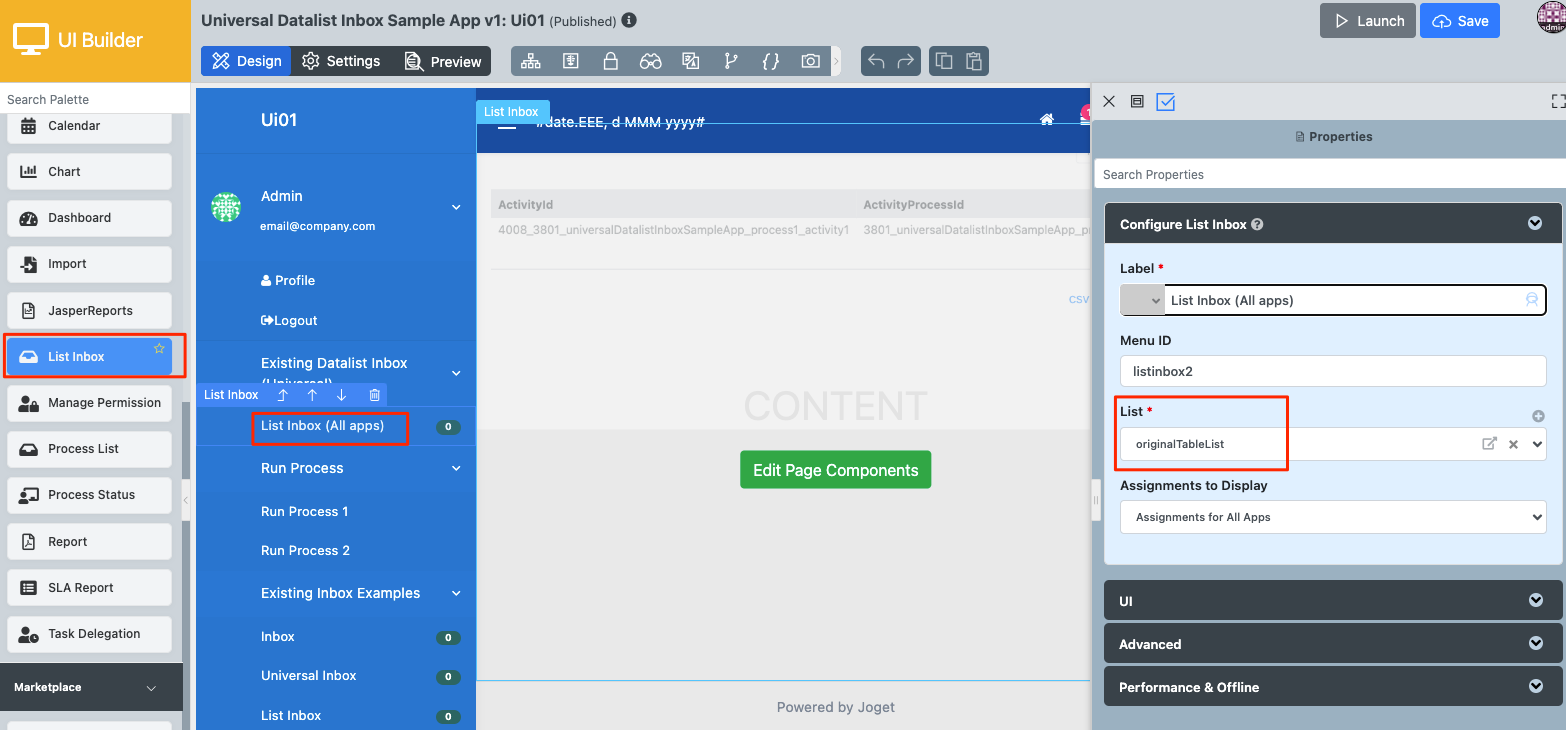Click the binoculars find-usage icon
The width and height of the screenshot is (1566, 730).
click(651, 61)
